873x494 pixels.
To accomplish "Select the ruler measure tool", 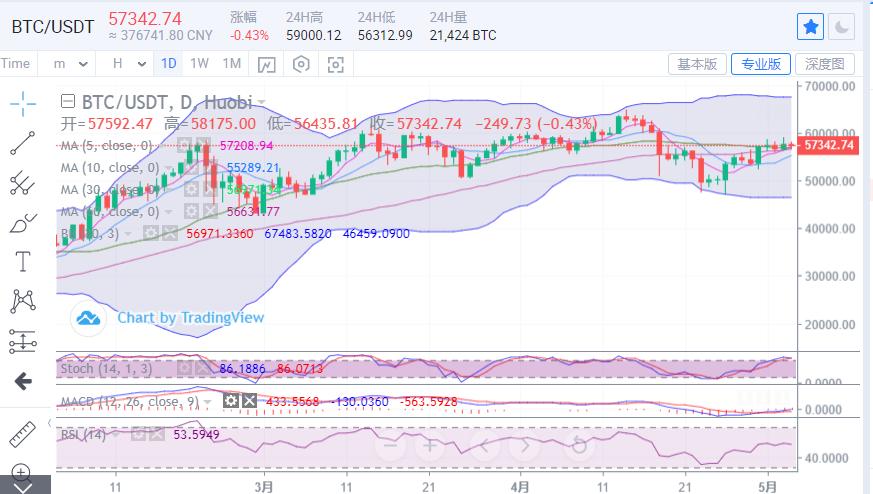I will [x=23, y=434].
